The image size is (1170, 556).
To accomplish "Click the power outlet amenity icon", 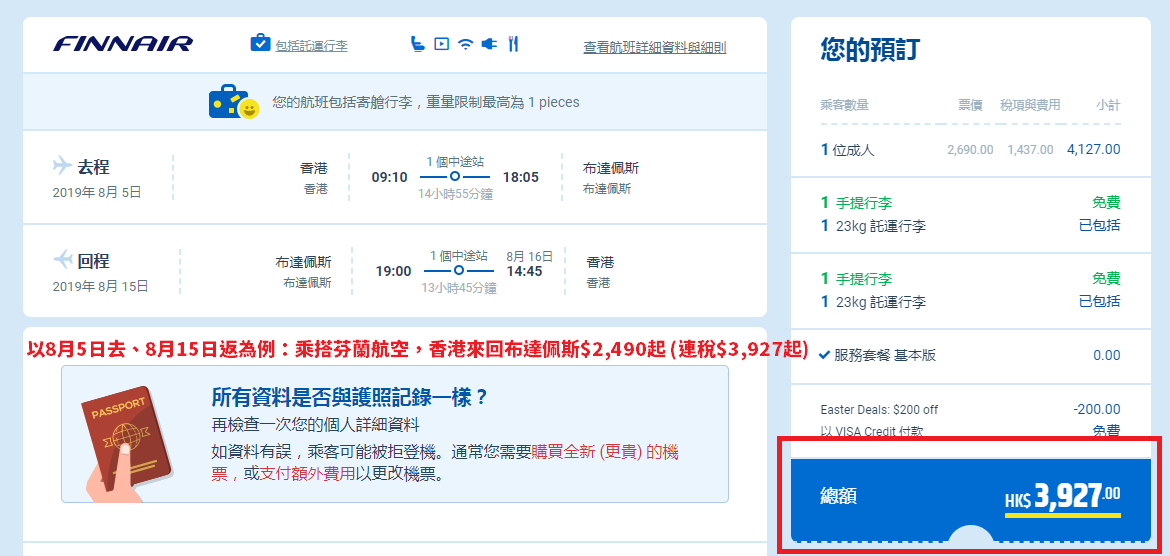I will [x=489, y=44].
